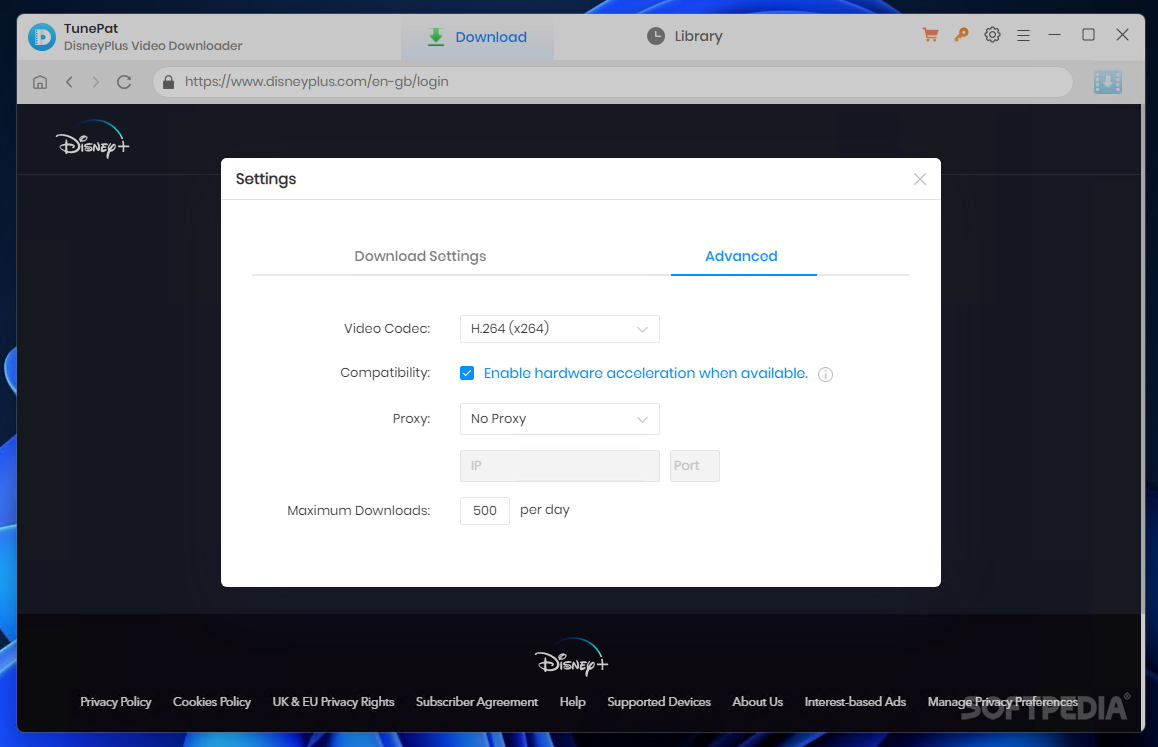Screen dimensions: 1158x747
Task: Select the Advanced tab
Action: click(741, 256)
